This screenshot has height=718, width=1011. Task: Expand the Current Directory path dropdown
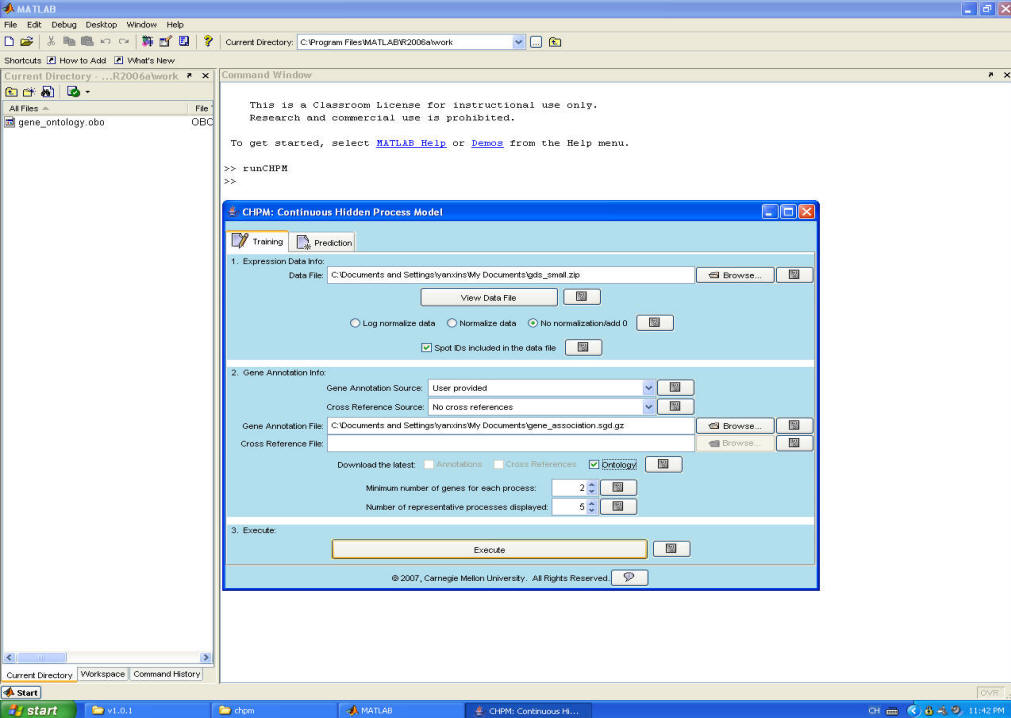[518, 42]
